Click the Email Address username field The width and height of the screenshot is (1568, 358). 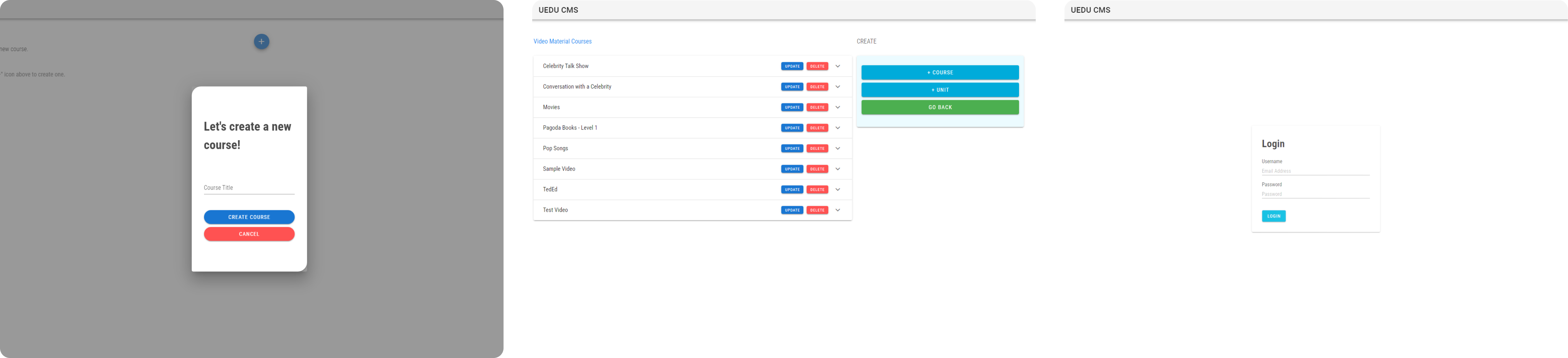tap(1315, 171)
